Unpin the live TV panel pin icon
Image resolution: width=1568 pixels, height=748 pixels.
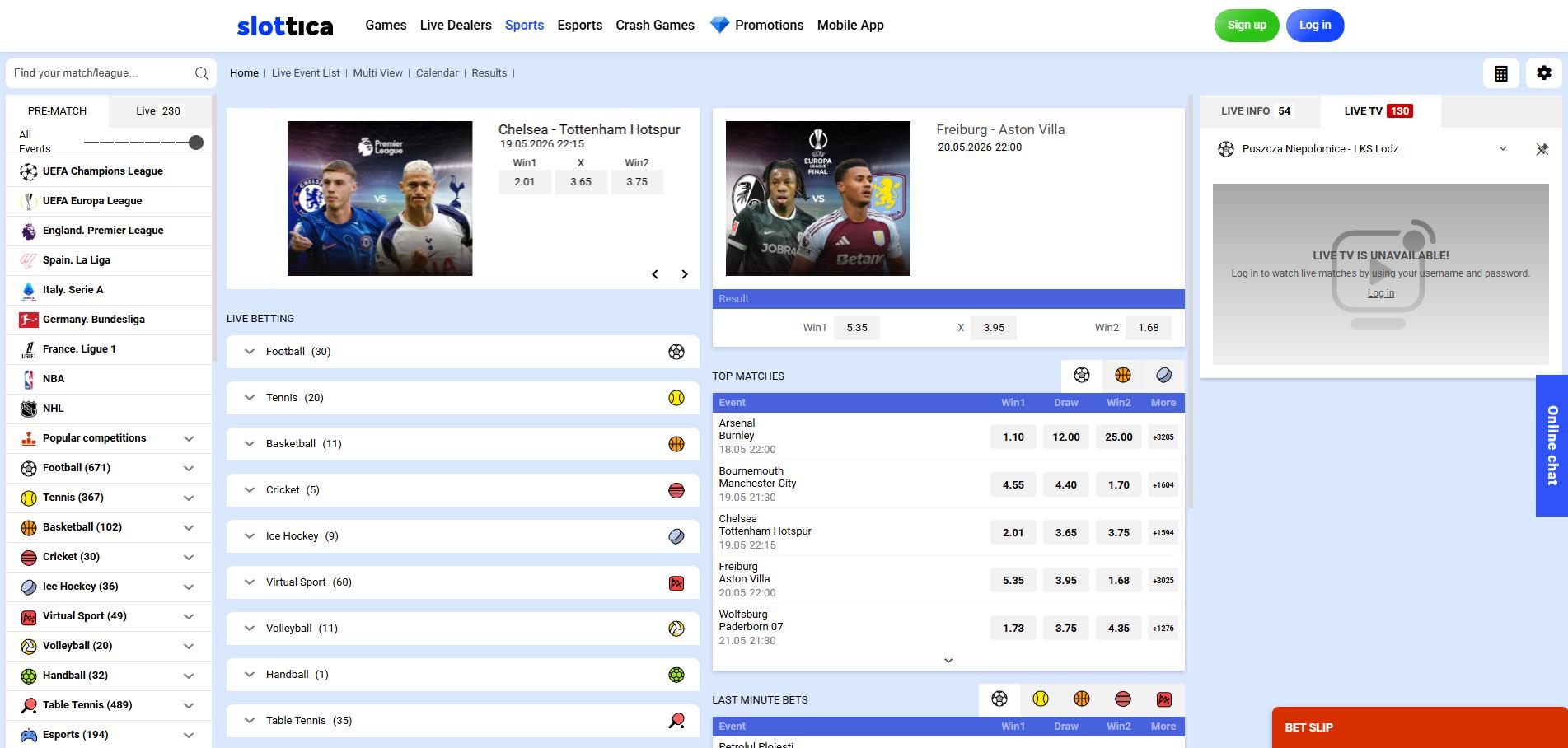click(x=1542, y=149)
